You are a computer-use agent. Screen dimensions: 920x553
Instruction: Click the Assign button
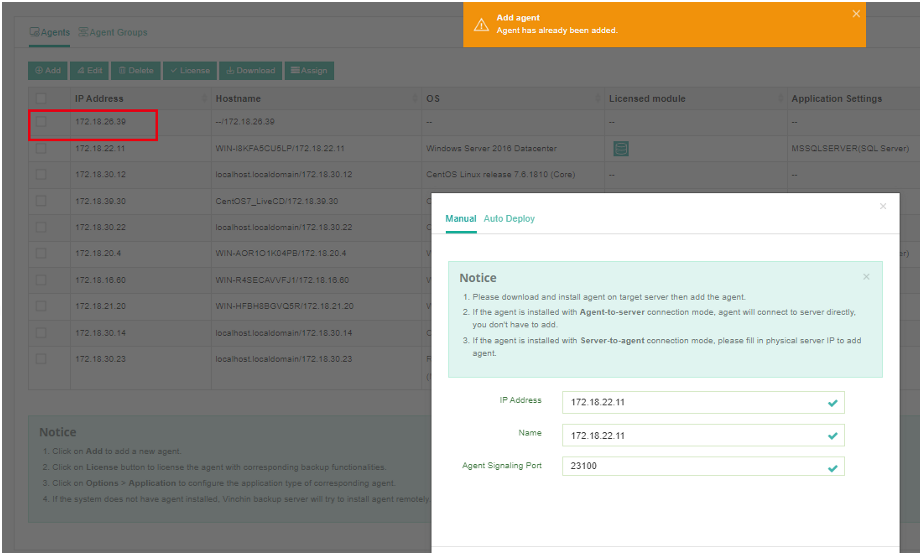[x=309, y=70]
